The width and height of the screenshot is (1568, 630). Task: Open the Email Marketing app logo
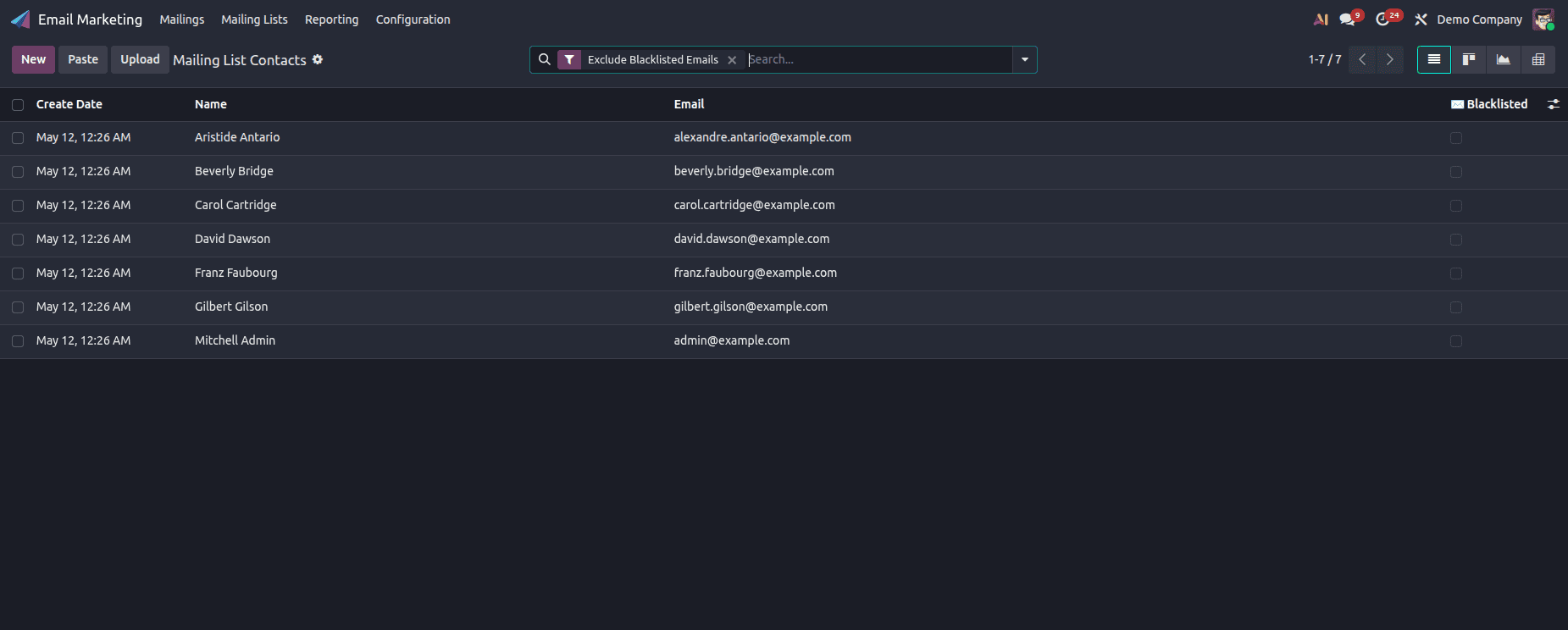click(x=20, y=19)
